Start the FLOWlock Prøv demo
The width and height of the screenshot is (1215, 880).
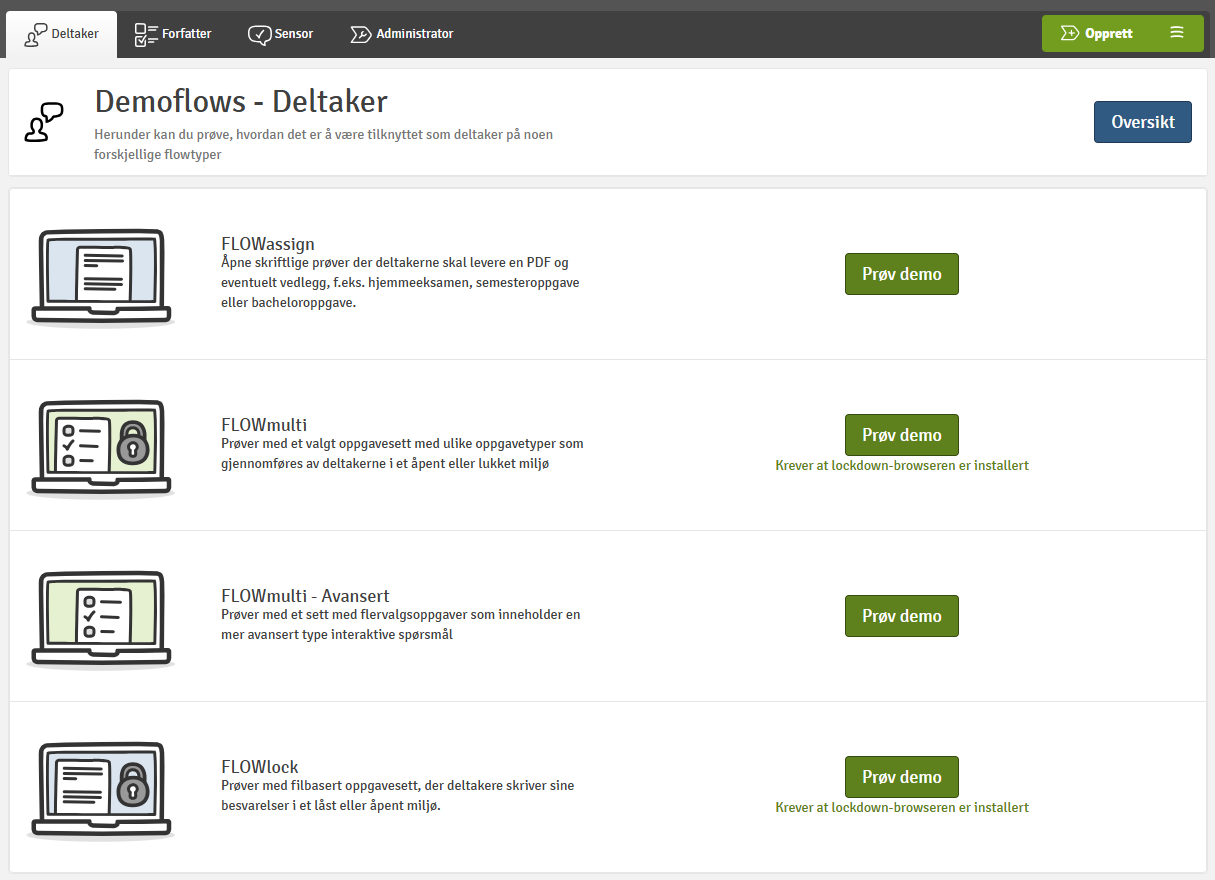[x=901, y=777]
